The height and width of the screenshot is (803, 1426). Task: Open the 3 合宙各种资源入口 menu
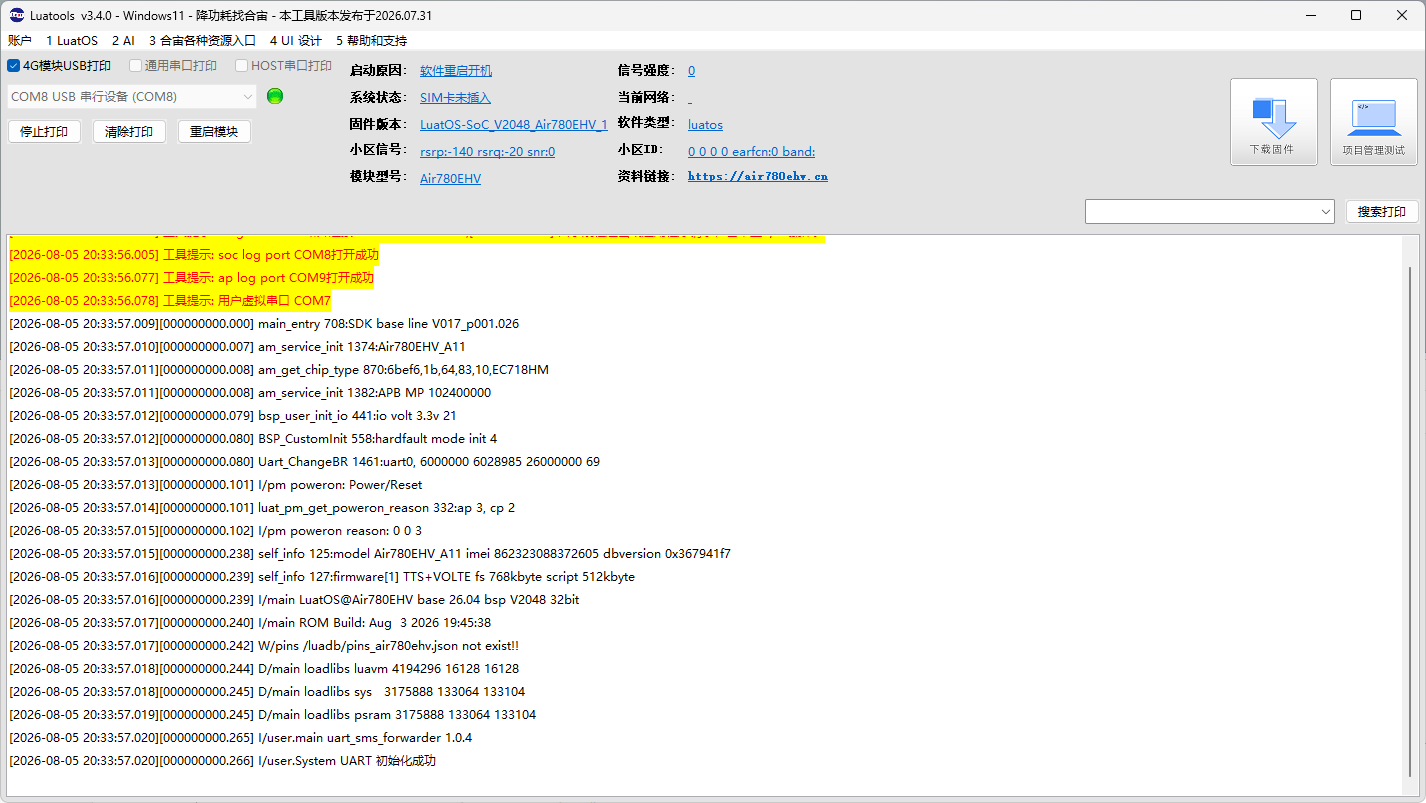pyautogui.click(x=202, y=41)
